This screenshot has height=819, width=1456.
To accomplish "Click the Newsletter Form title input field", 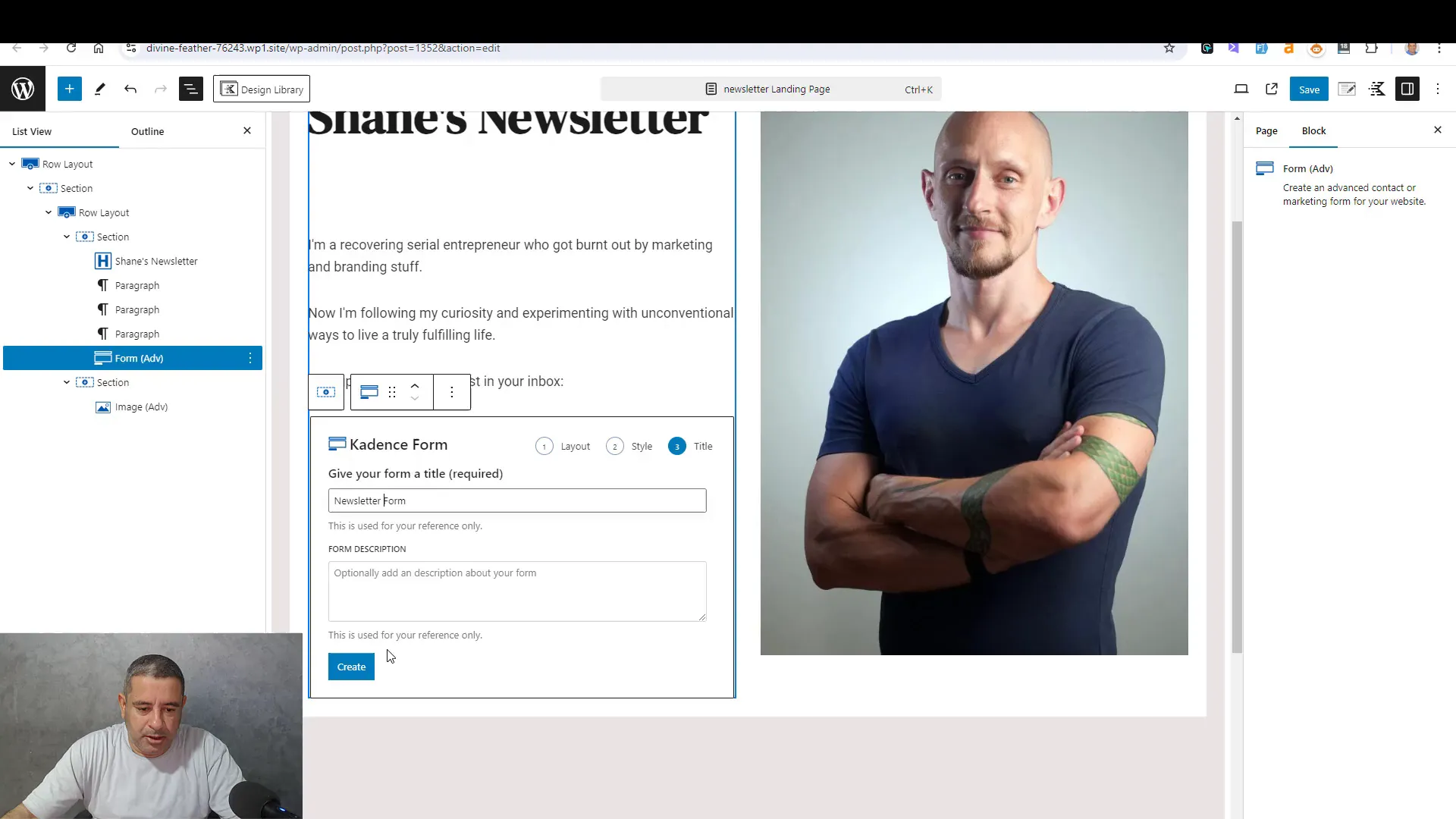I will pyautogui.click(x=517, y=500).
